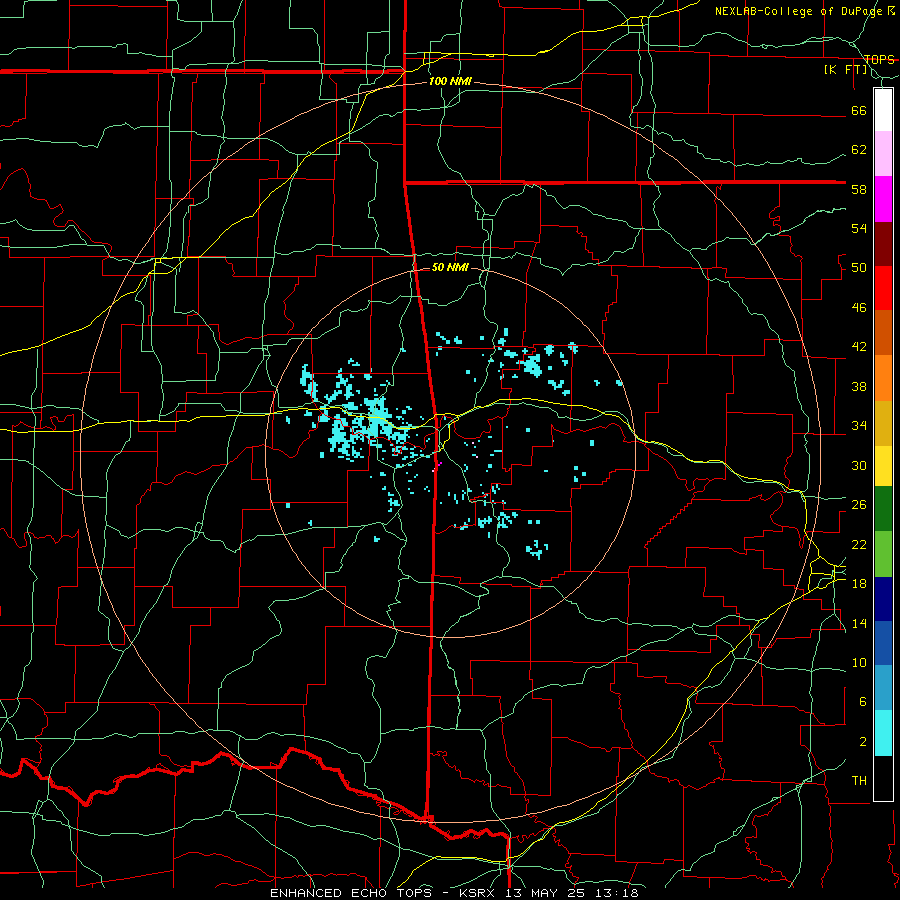The image size is (900, 900).
Task: Click the legend value 46
Action: pos(859,308)
